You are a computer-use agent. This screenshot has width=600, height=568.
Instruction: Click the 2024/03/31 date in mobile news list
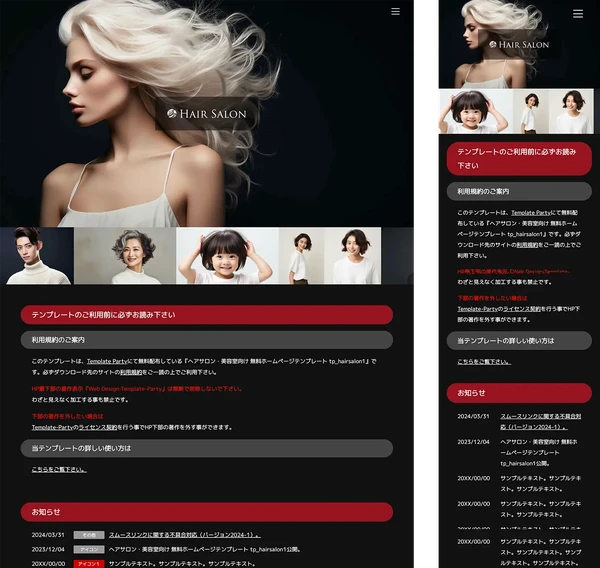(x=473, y=416)
